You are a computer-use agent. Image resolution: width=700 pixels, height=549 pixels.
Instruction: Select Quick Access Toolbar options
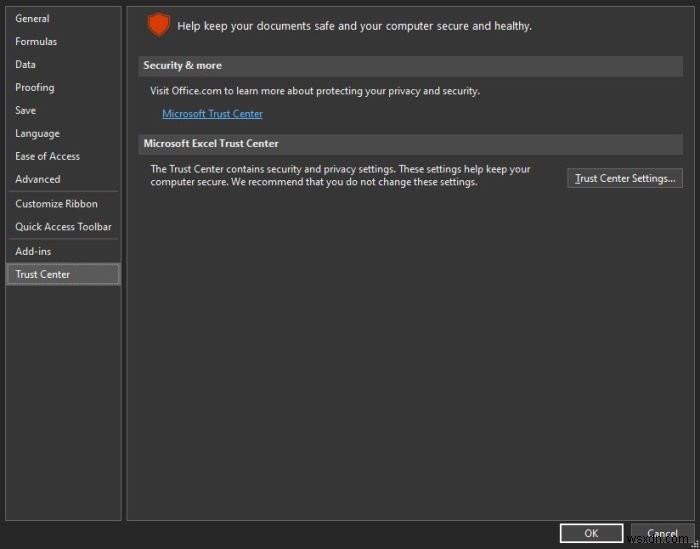click(x=63, y=227)
